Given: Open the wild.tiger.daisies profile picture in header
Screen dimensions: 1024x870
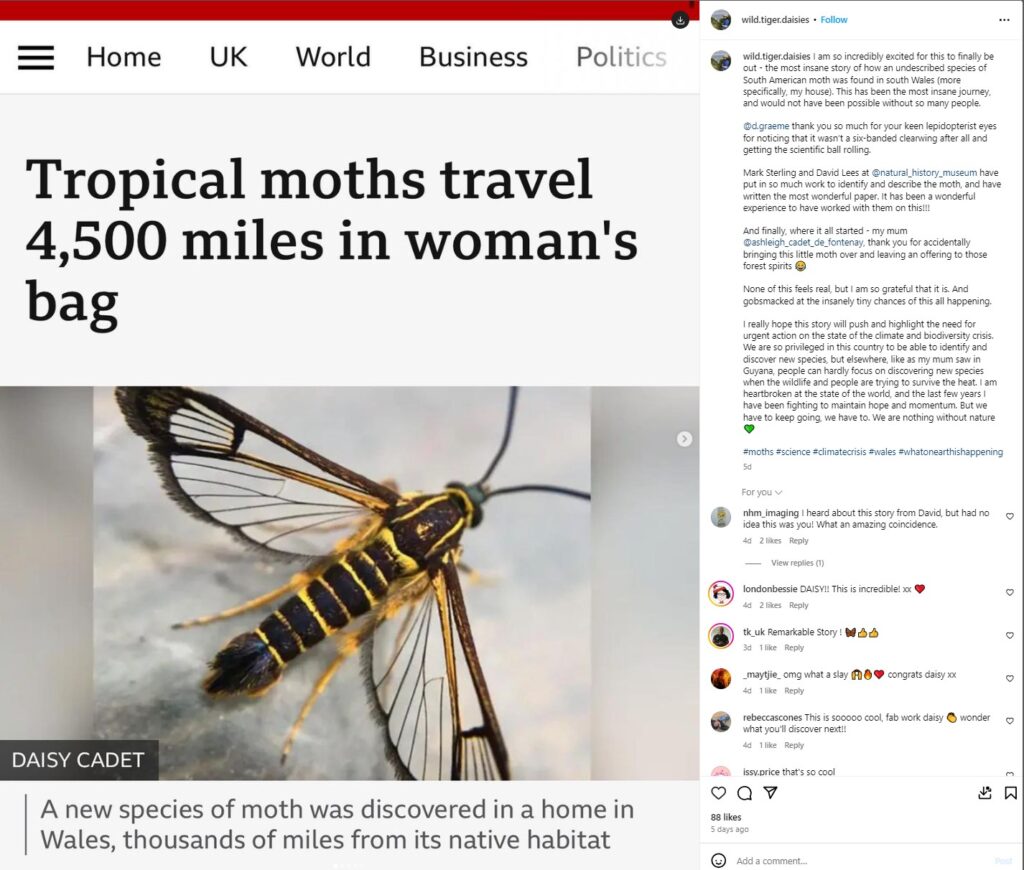Looking at the screenshot, I should (x=720, y=20).
